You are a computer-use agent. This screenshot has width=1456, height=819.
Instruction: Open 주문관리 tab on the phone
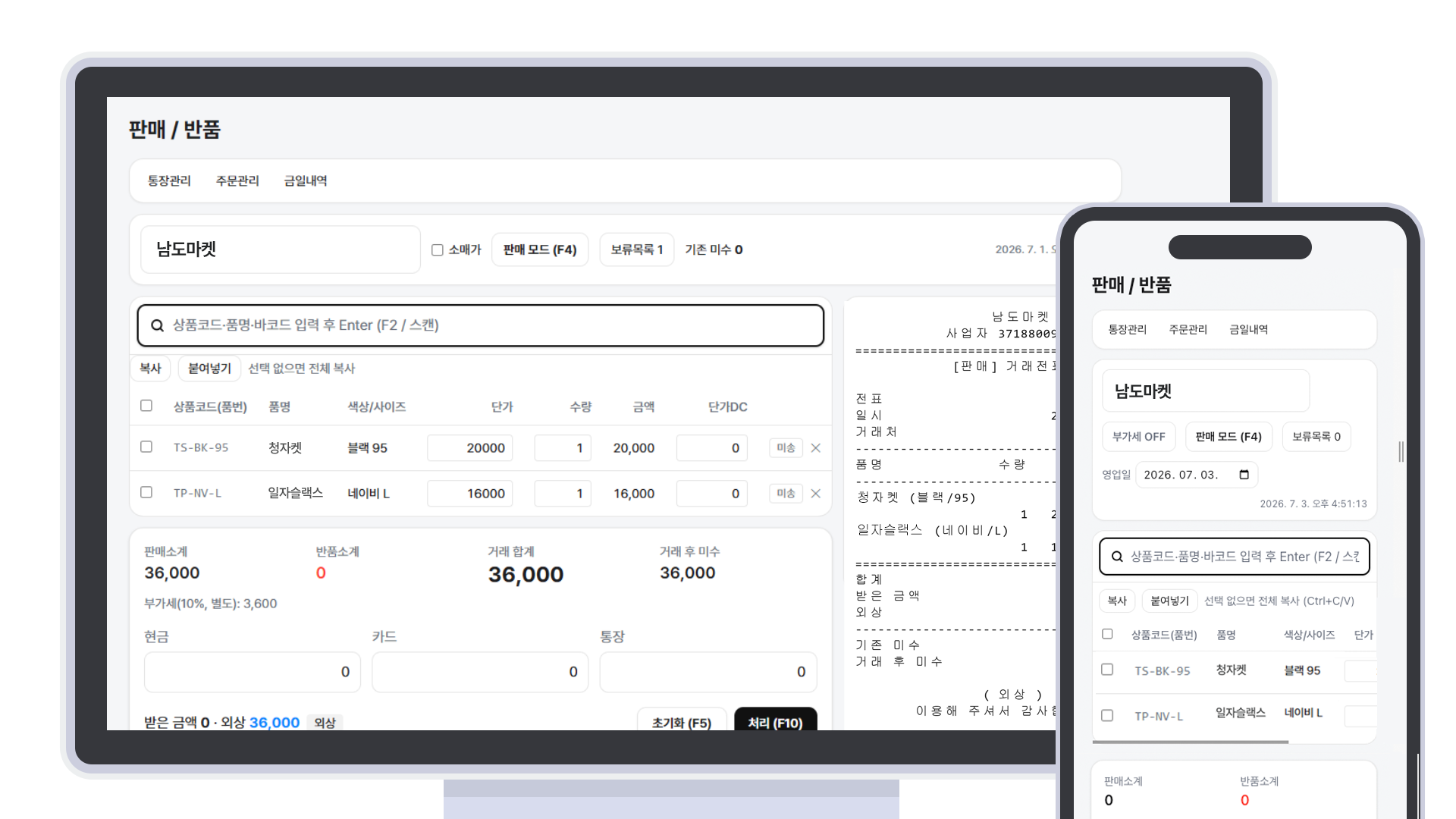point(1188,329)
